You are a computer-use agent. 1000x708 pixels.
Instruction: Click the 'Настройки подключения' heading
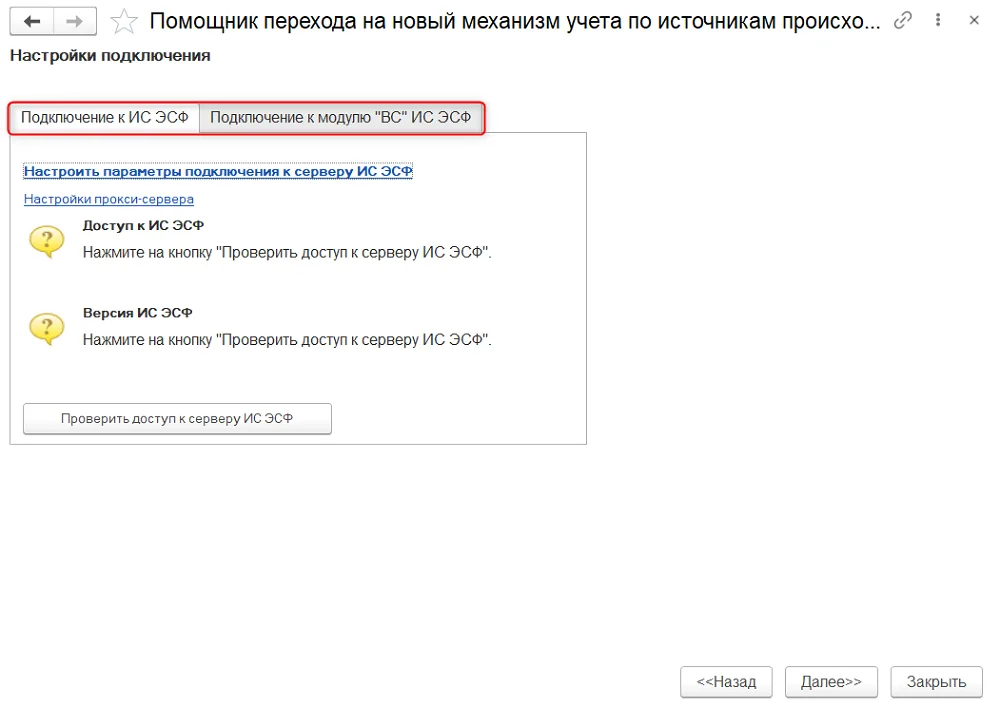point(110,55)
